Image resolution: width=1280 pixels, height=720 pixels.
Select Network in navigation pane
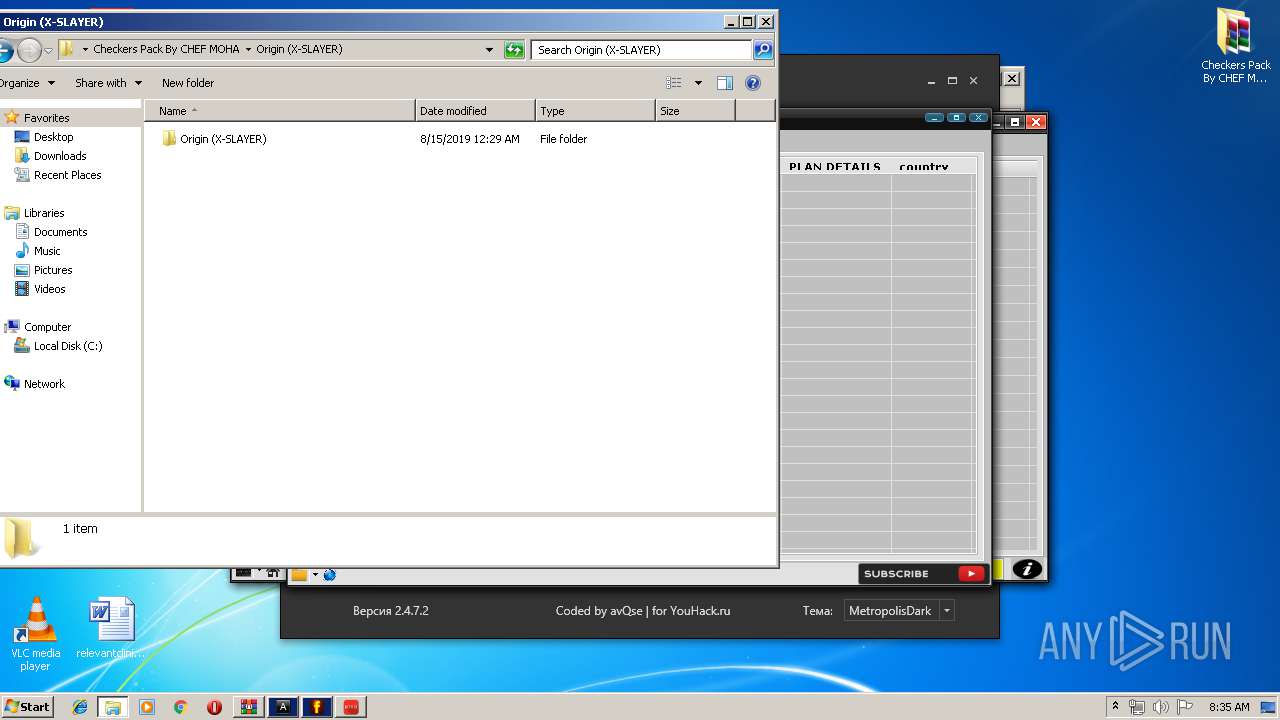44,384
